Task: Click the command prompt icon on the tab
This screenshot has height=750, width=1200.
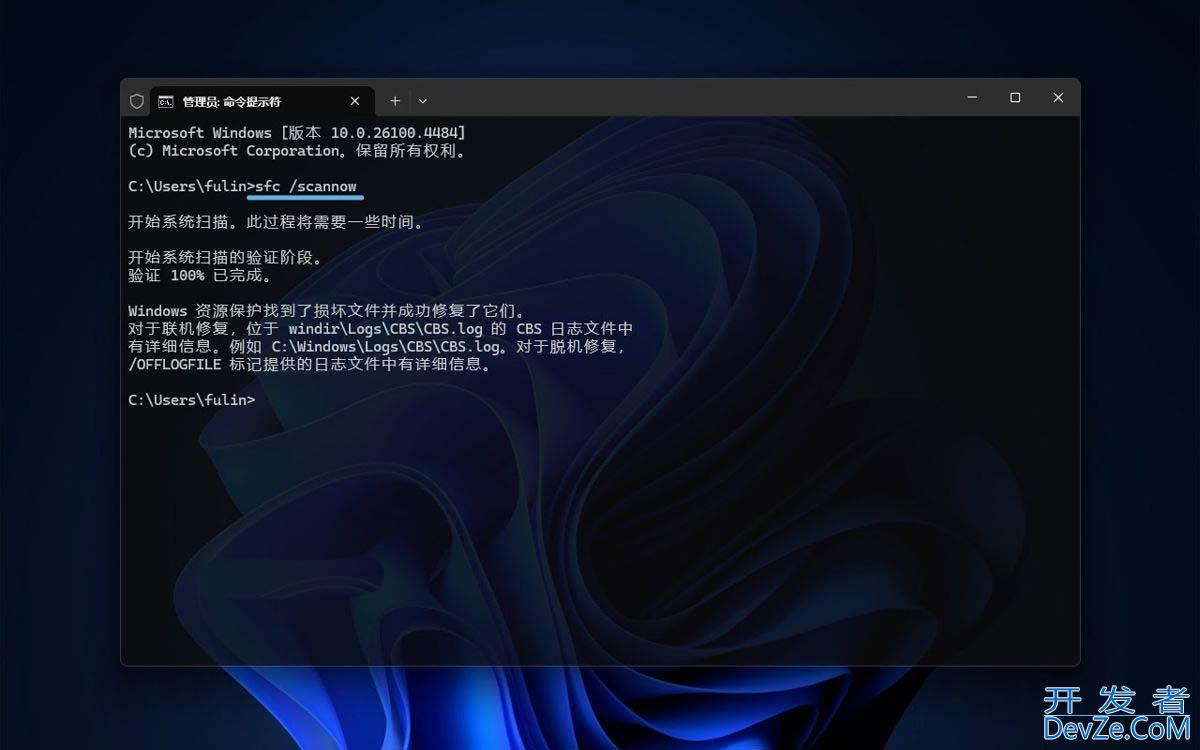Action: [166, 101]
